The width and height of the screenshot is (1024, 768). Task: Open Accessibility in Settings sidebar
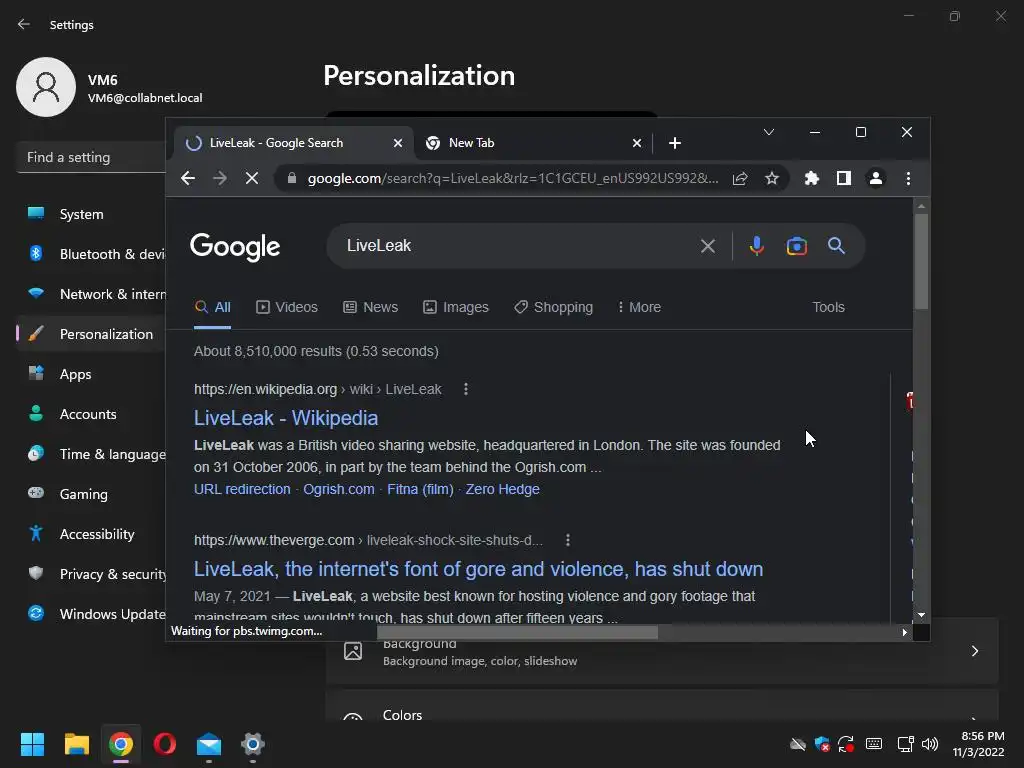[x=91, y=534]
